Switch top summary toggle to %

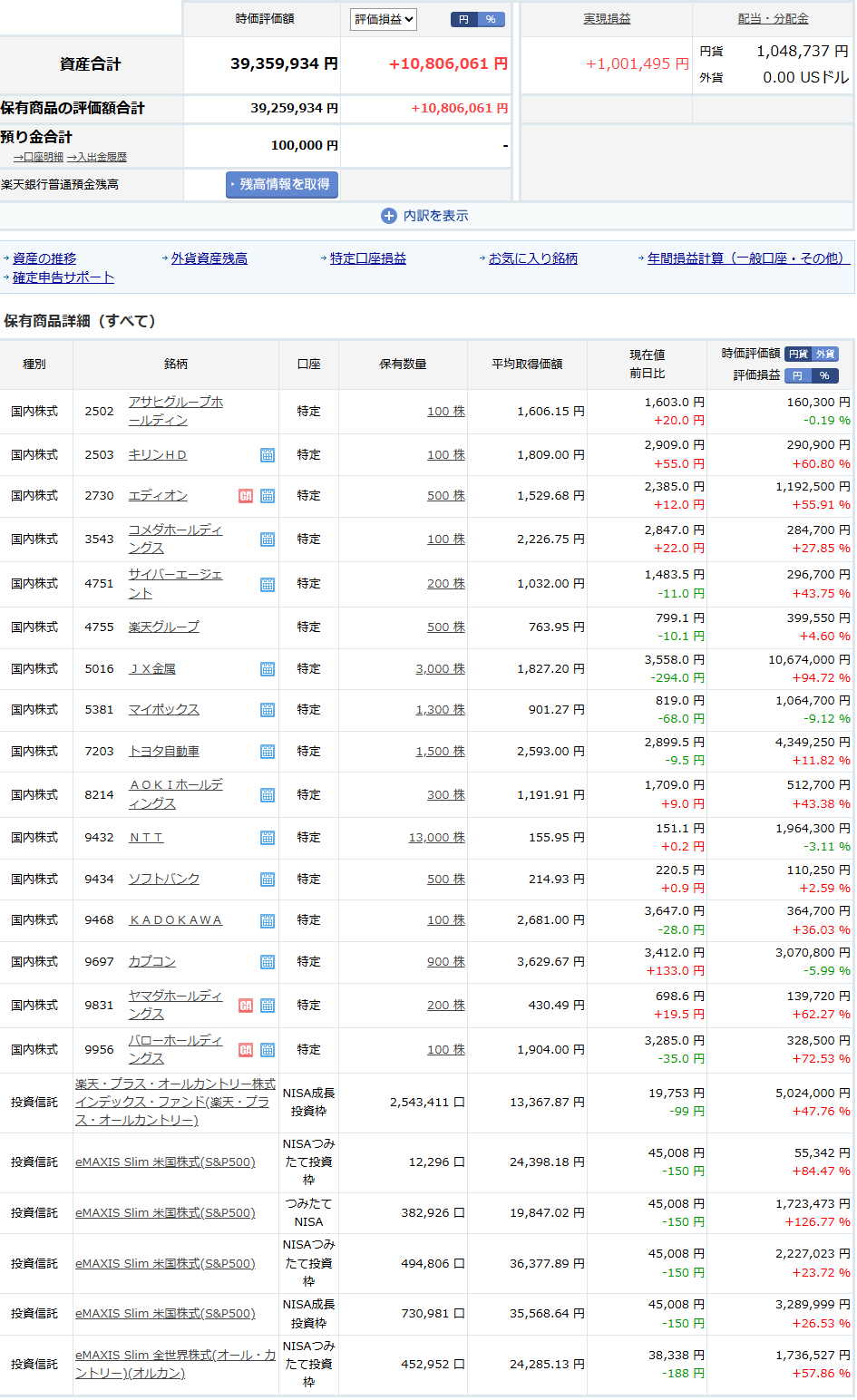point(491,19)
